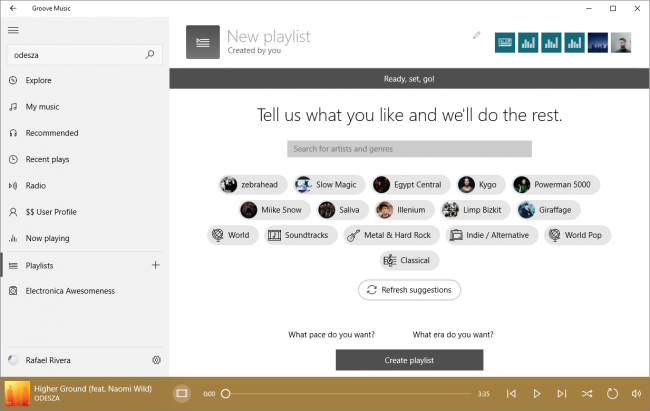
Task: Select Limp Bizkit chip
Action: [475, 210]
